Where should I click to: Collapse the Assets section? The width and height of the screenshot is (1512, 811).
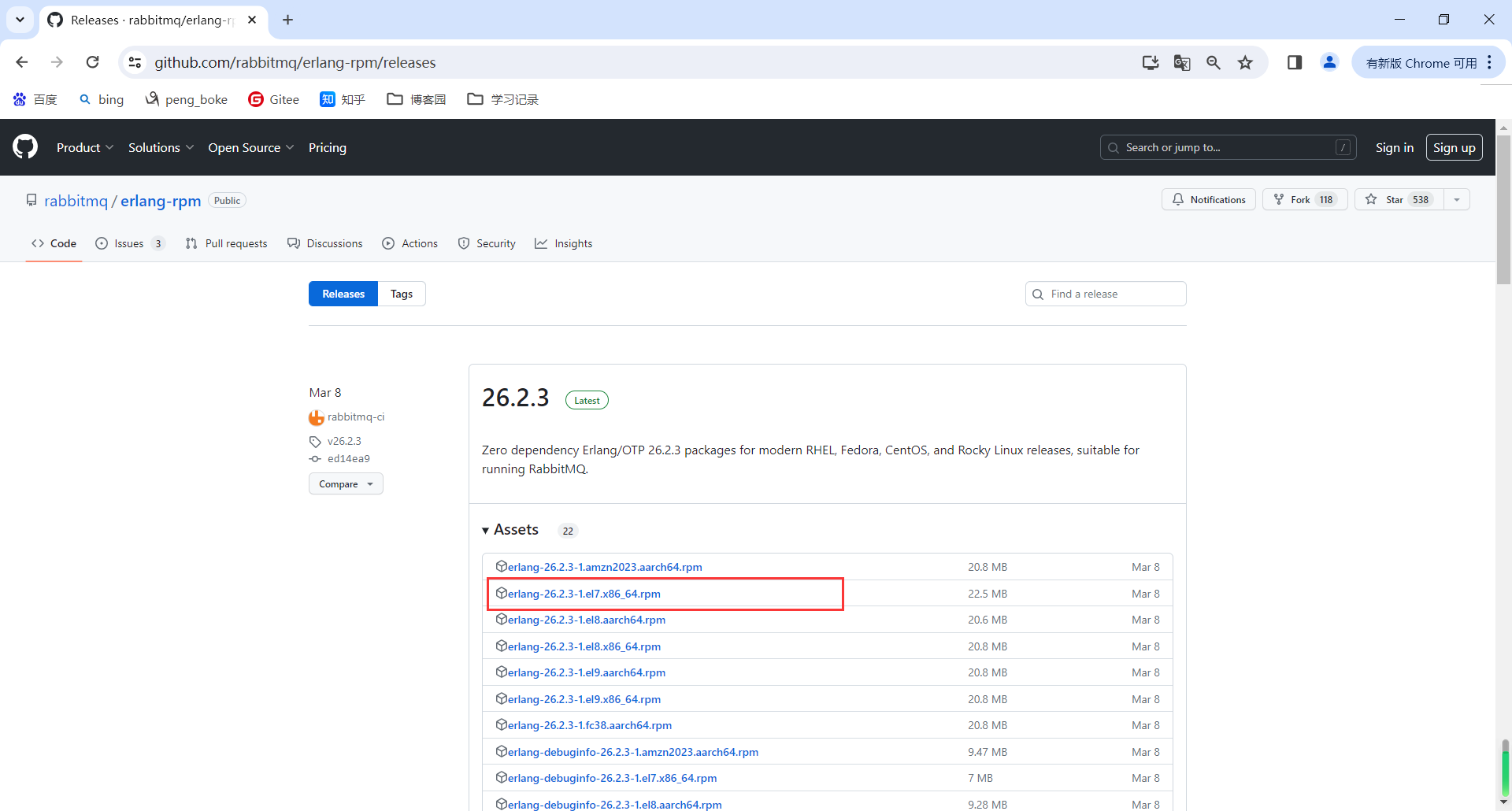pos(510,530)
